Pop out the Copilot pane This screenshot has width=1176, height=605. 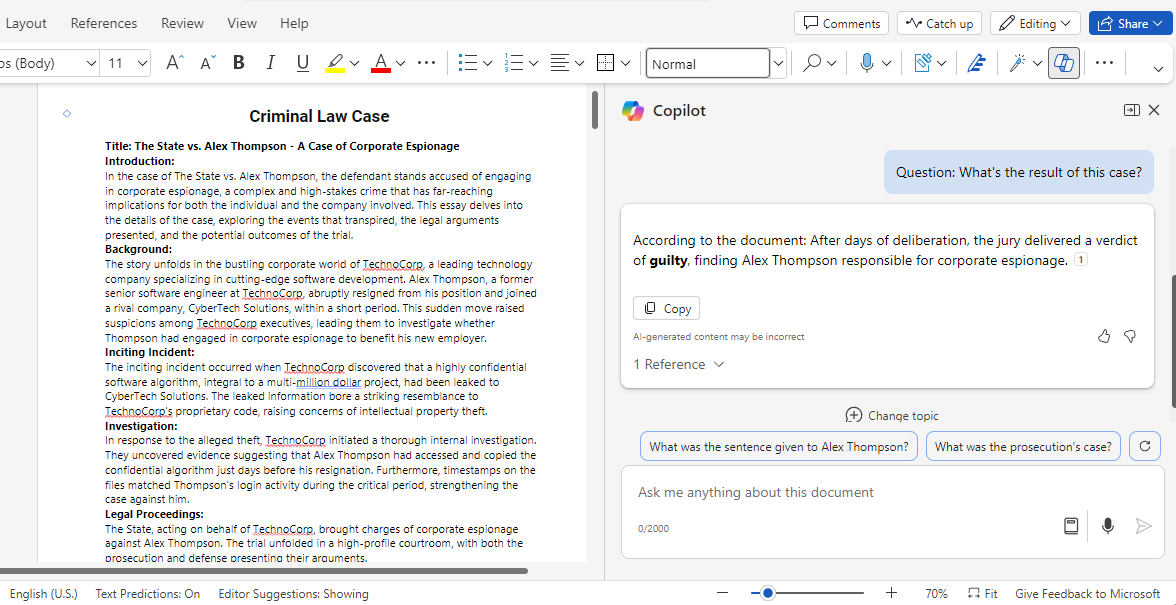click(1131, 110)
